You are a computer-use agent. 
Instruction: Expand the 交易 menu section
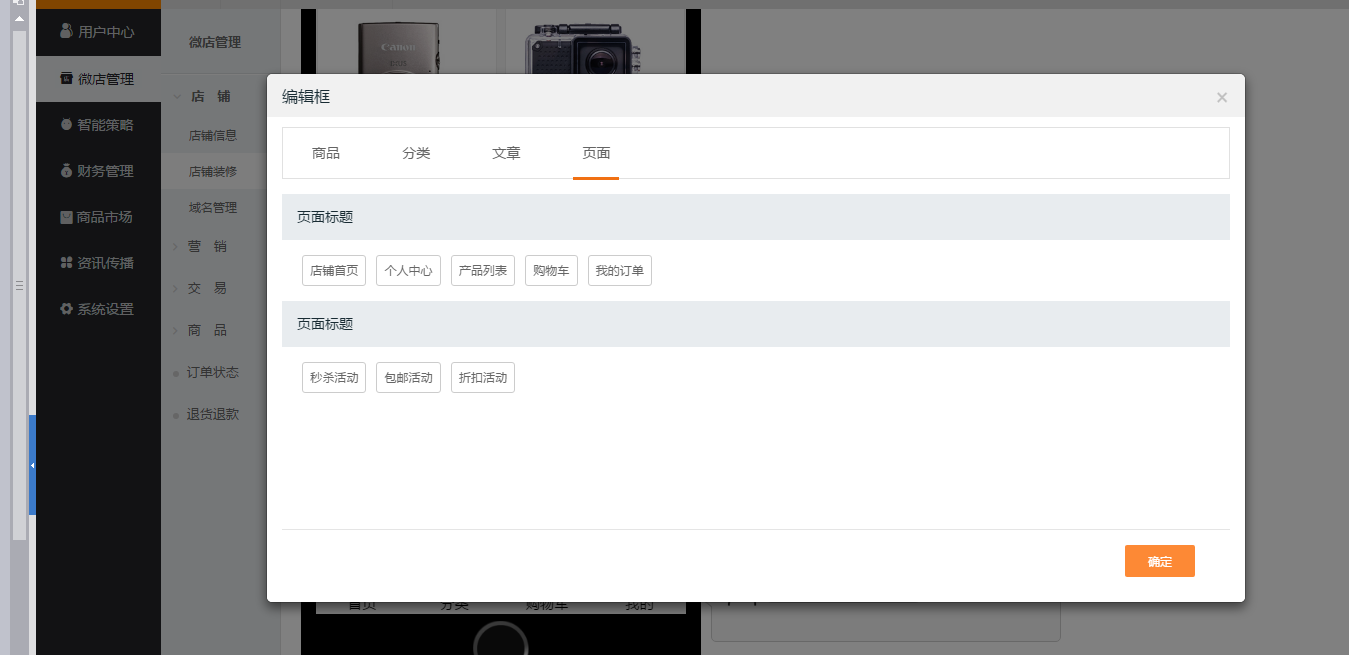pyautogui.click(x=177, y=288)
